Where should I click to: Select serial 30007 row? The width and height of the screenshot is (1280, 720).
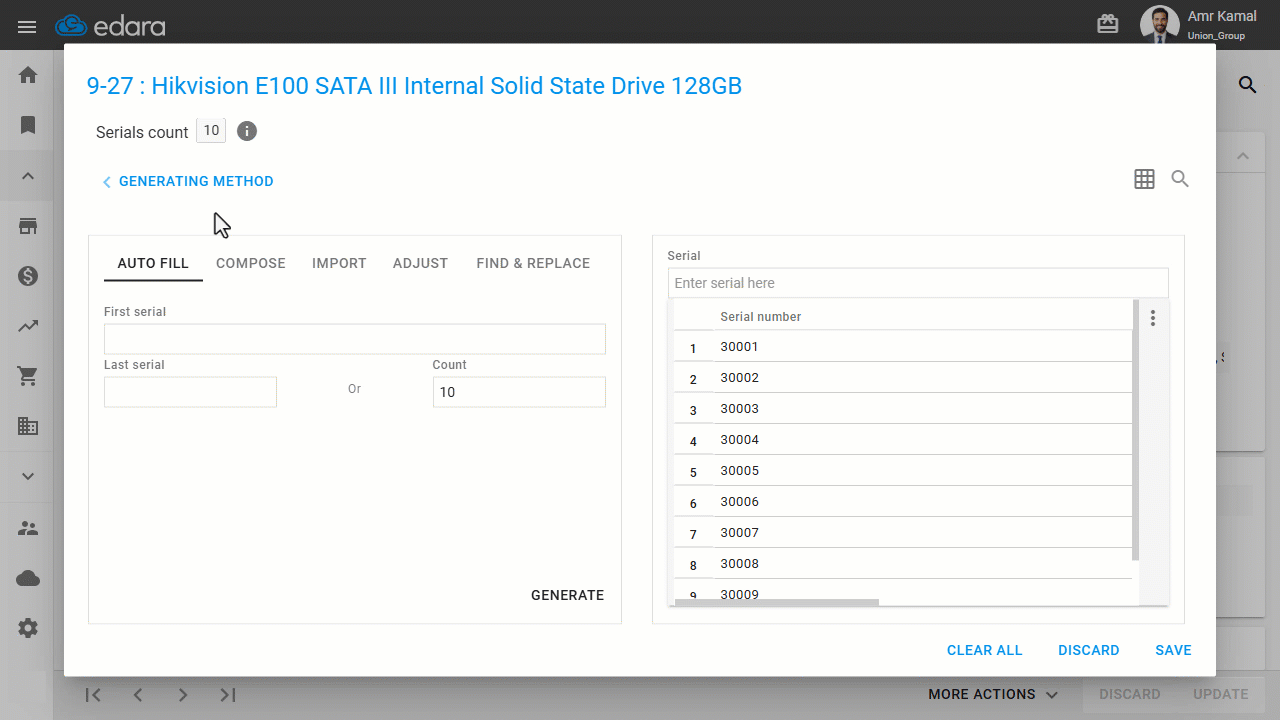[x=902, y=533]
